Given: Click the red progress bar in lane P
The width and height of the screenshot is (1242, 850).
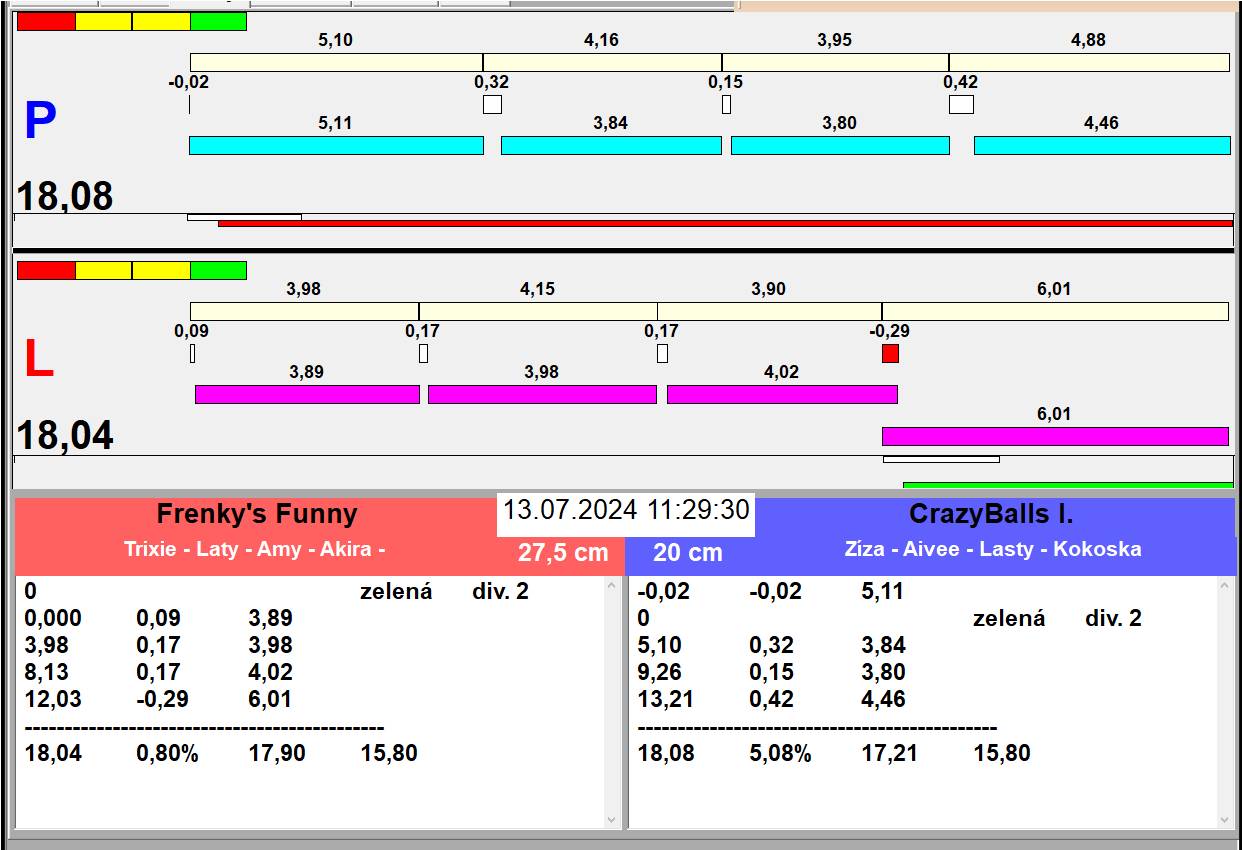Looking at the screenshot, I should [x=725, y=223].
